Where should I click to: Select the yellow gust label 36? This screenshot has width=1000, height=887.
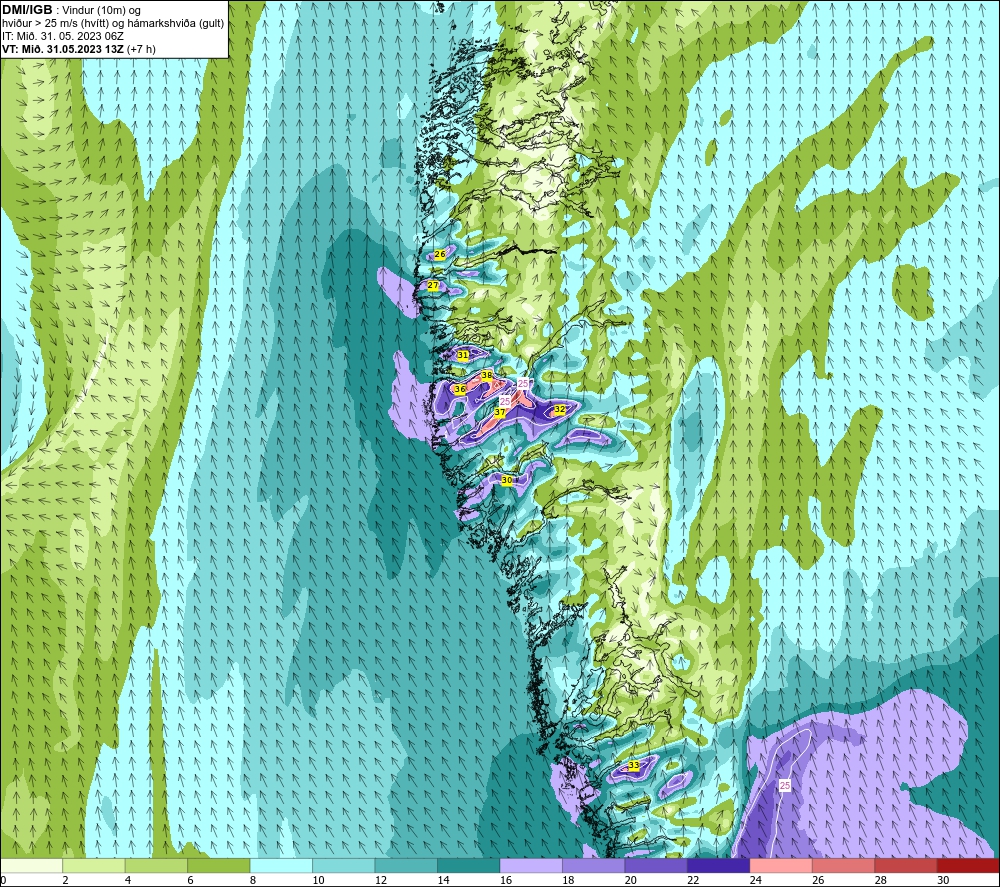click(x=460, y=388)
